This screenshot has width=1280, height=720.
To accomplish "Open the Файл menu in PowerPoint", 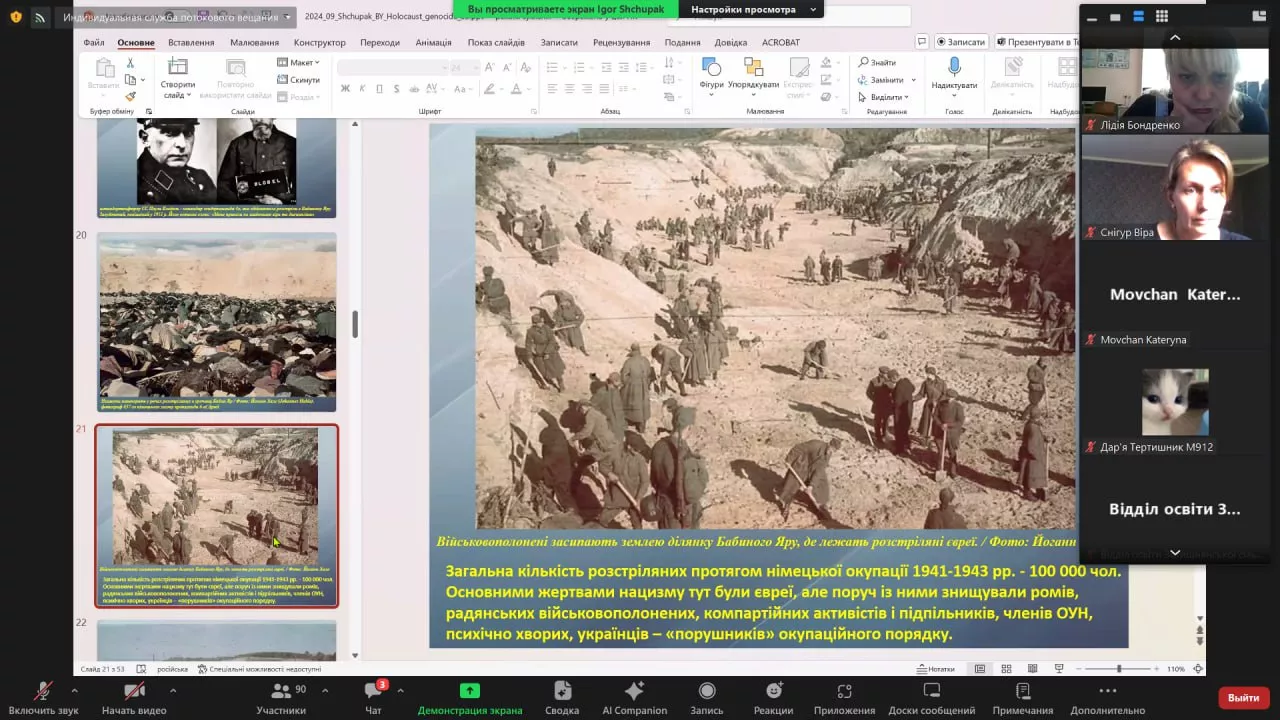I will tap(94, 43).
